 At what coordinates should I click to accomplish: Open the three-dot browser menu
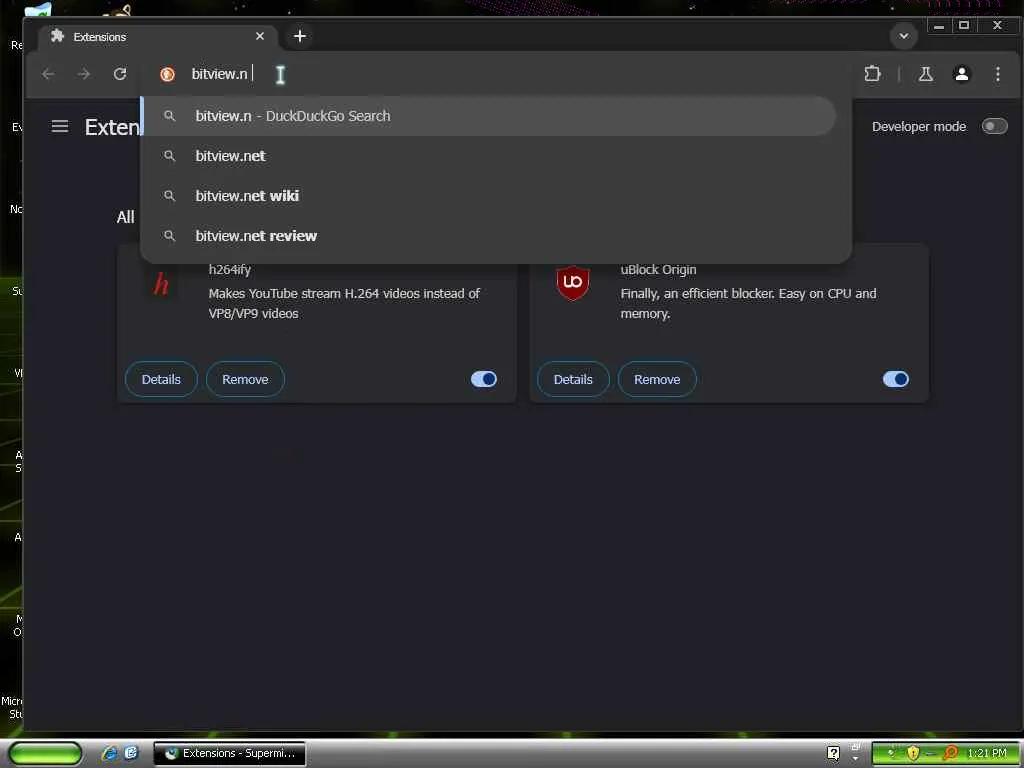coord(997,74)
